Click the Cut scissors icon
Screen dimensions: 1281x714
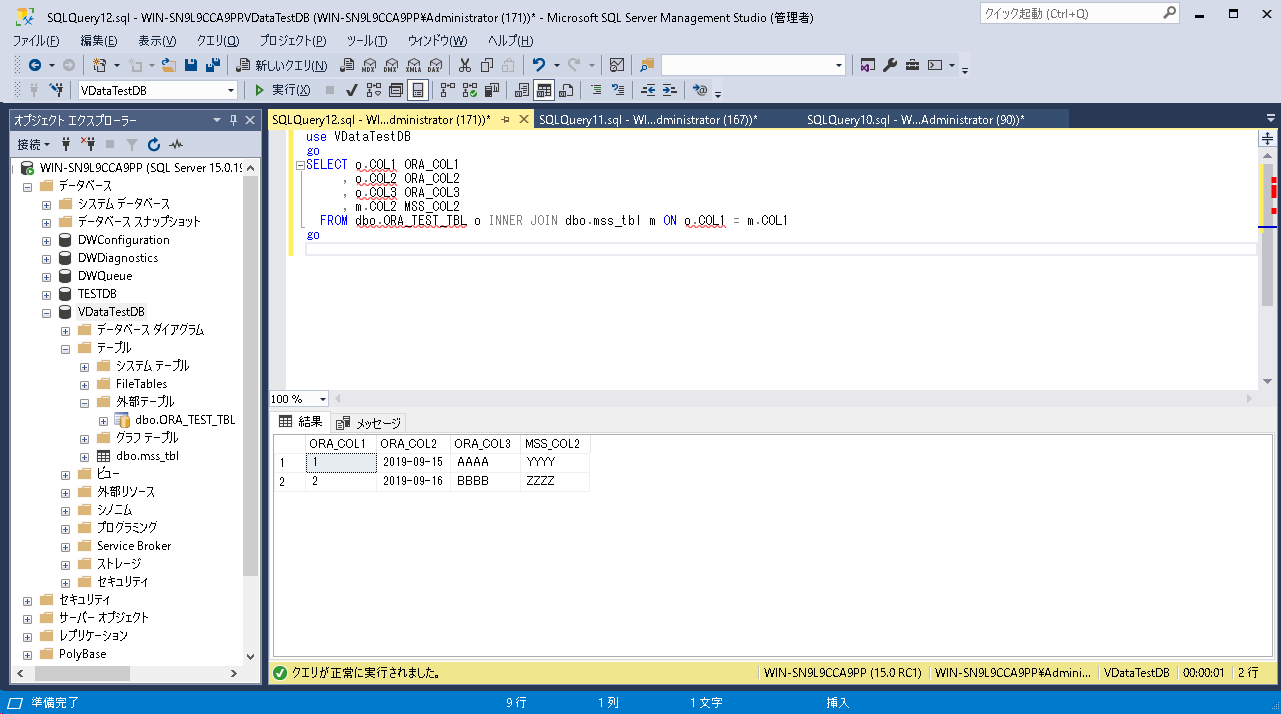(464, 65)
